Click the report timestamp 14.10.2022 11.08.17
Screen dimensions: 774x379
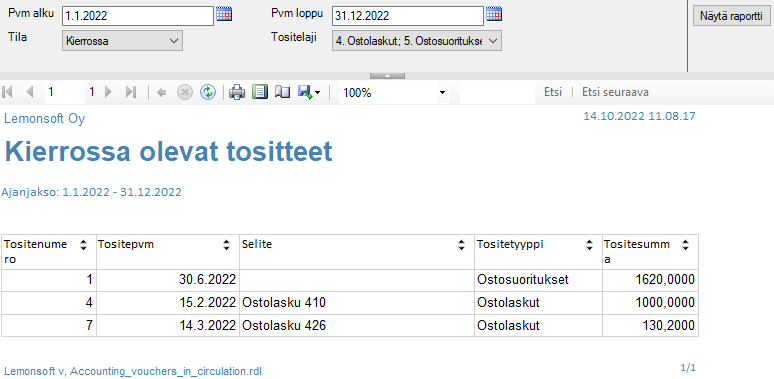pos(639,116)
